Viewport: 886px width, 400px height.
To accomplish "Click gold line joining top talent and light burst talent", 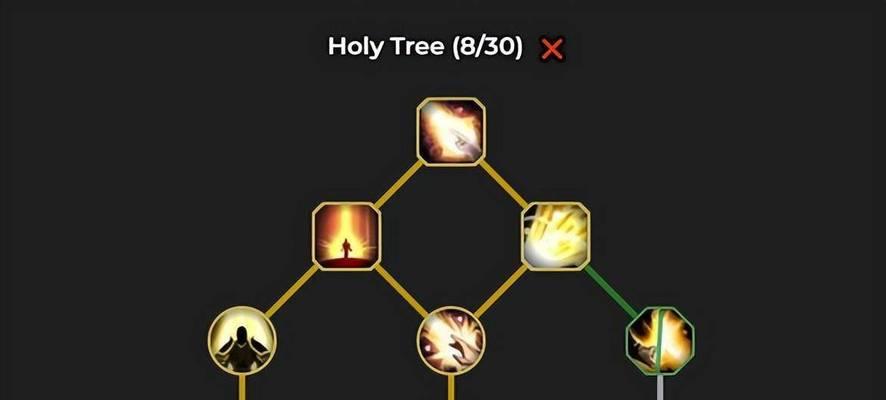I will point(503,184).
